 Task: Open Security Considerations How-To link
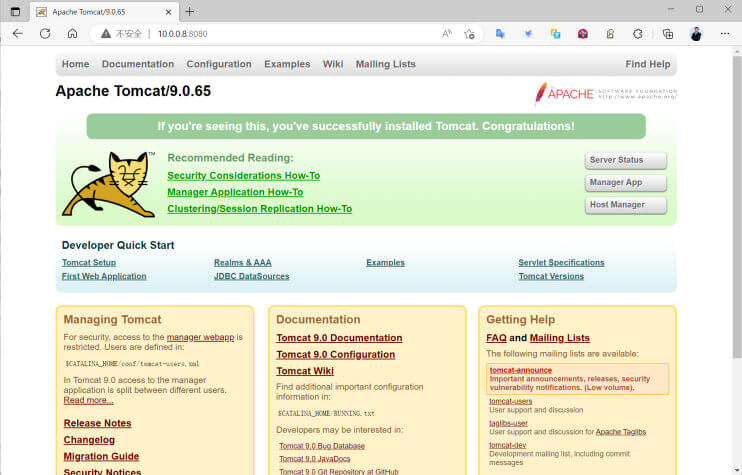[244, 176]
